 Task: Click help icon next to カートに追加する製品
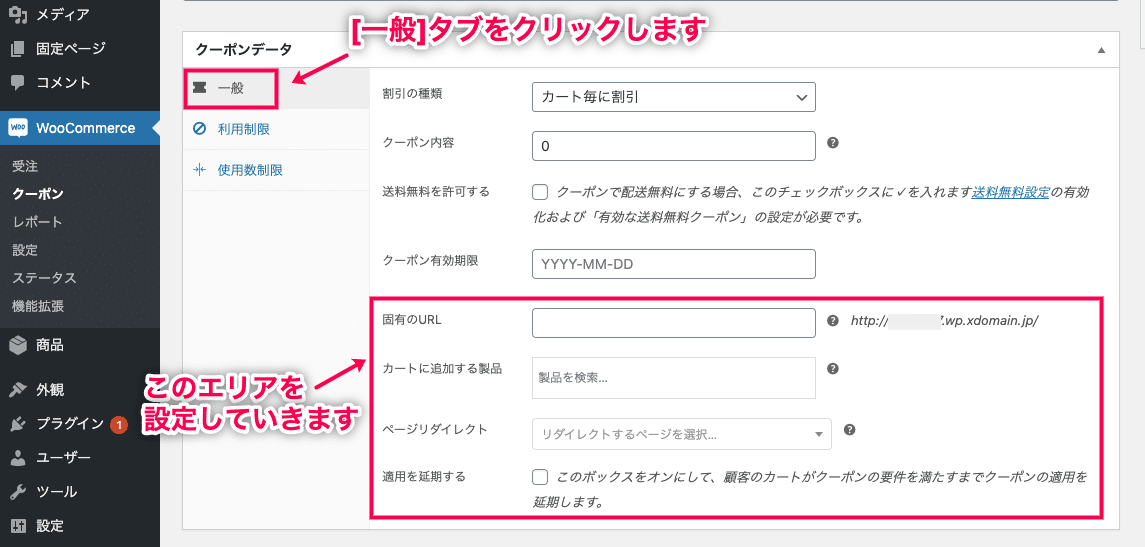(832, 369)
